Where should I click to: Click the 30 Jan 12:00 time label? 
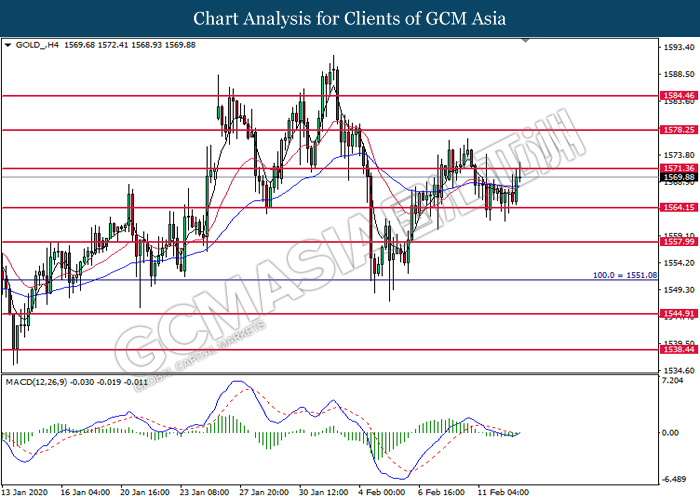(324, 492)
